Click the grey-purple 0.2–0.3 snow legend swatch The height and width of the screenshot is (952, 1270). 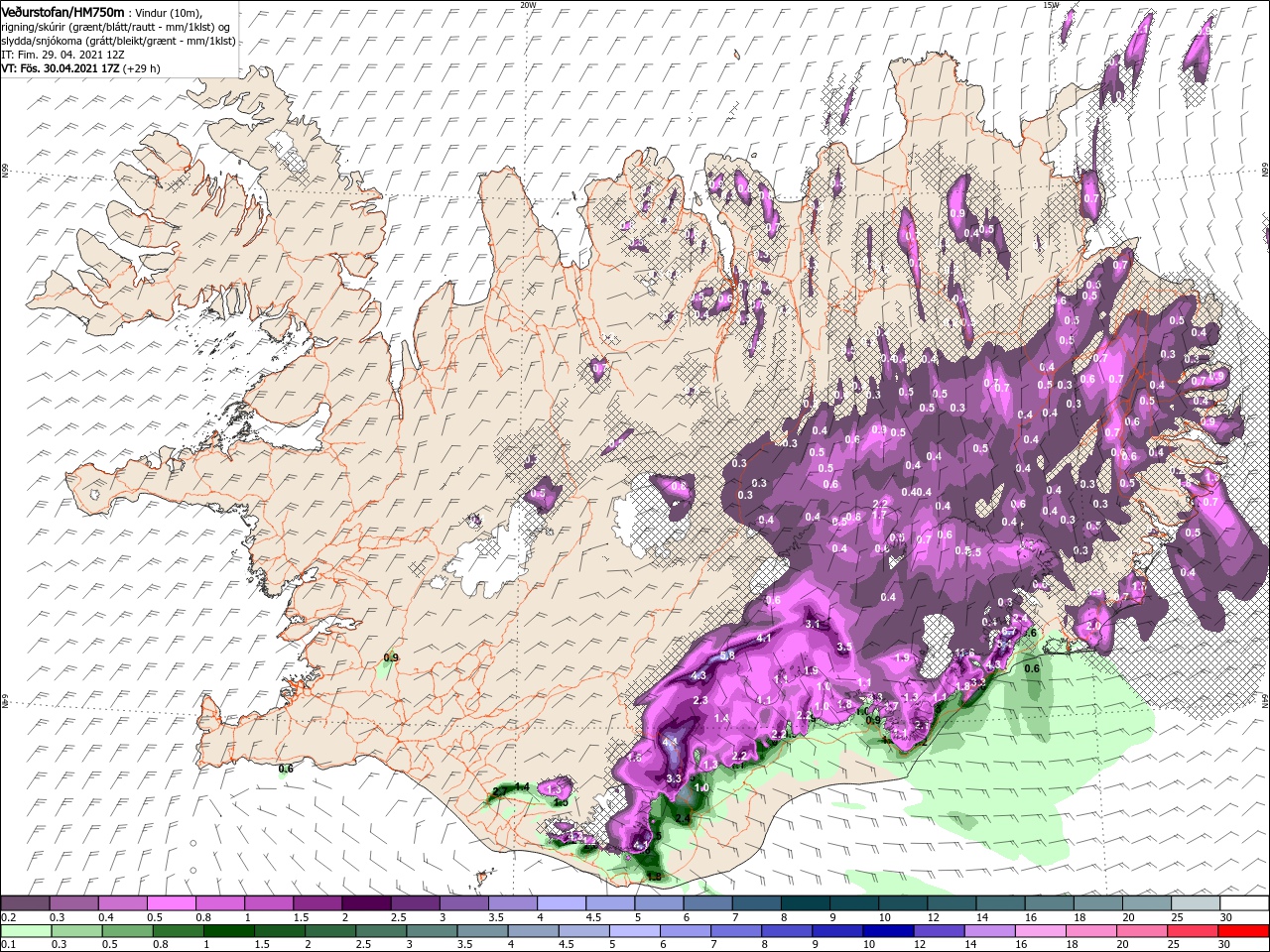(x=25, y=903)
